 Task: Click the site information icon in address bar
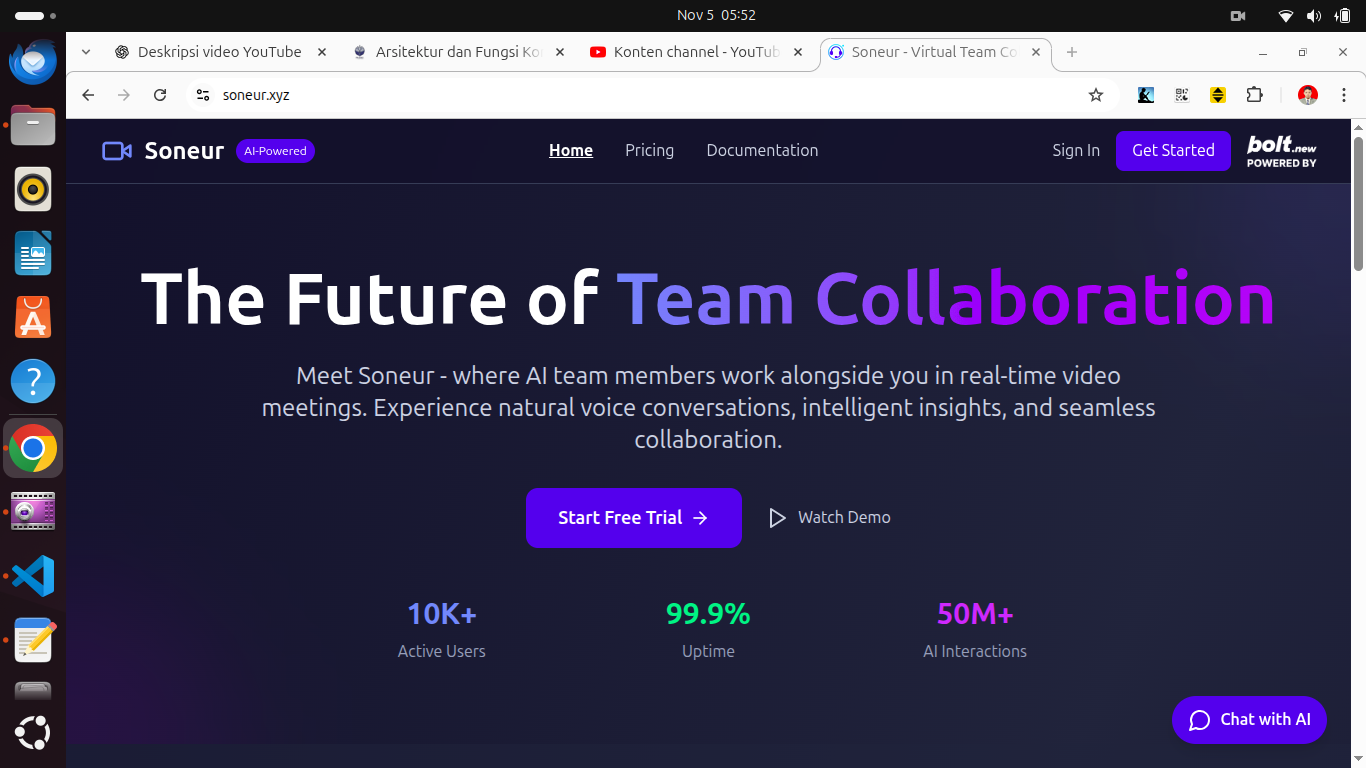(x=203, y=95)
